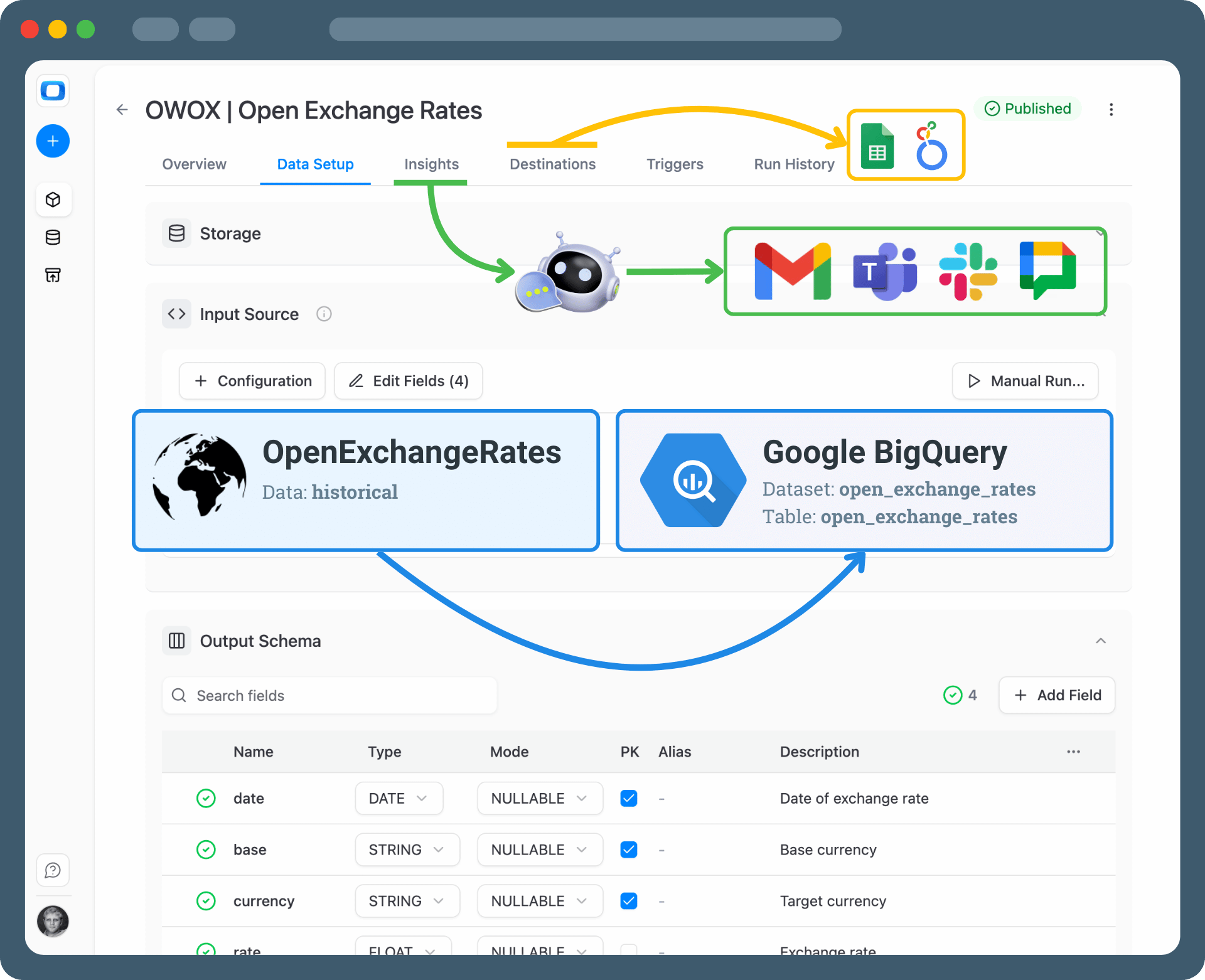Go back using the left arrow icon
Viewport: 1205px width, 980px height.
pos(122,110)
